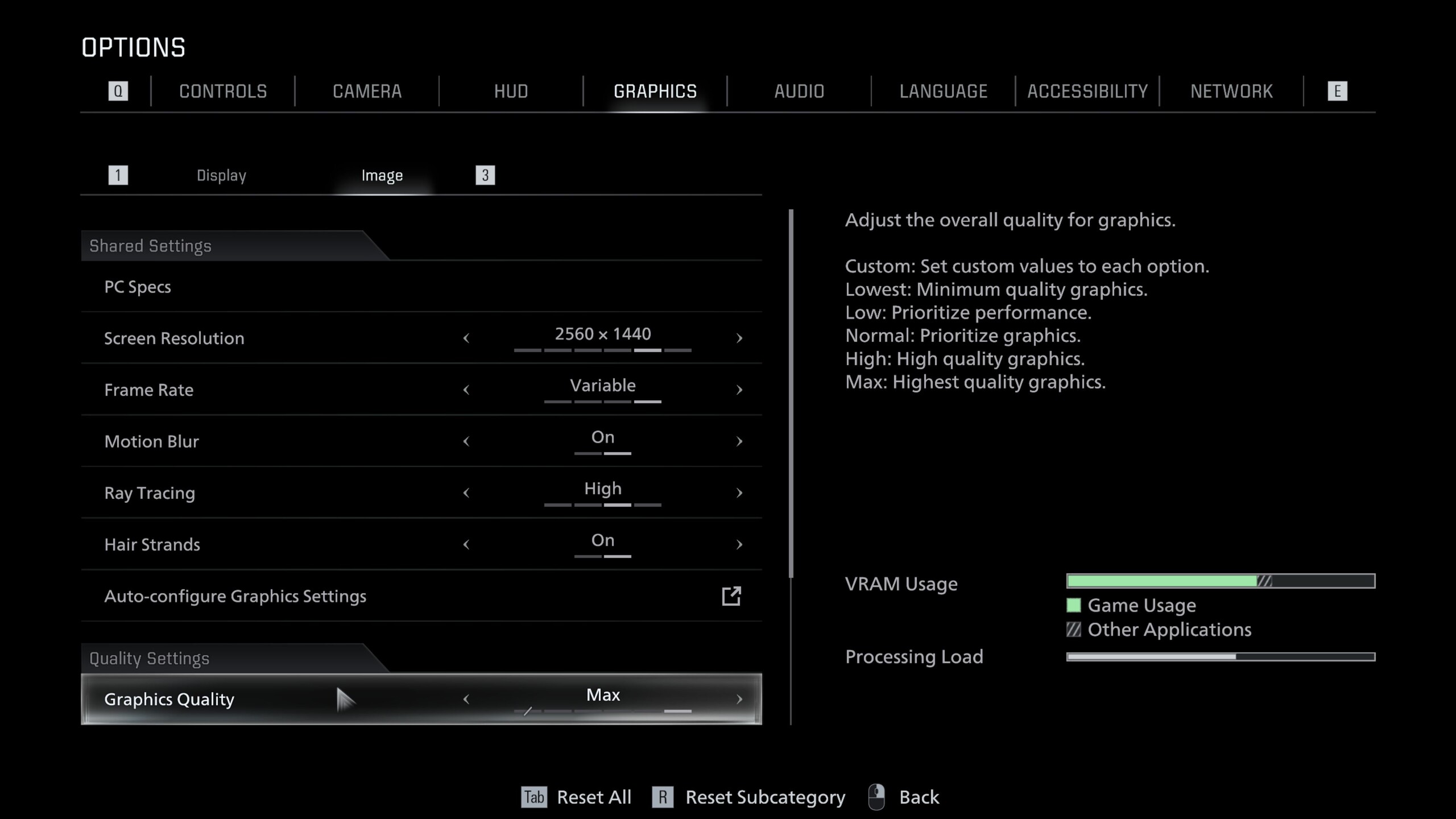Open Auto-configure Graphics Settings external link icon
This screenshot has height=819, width=1456.
(x=731, y=596)
